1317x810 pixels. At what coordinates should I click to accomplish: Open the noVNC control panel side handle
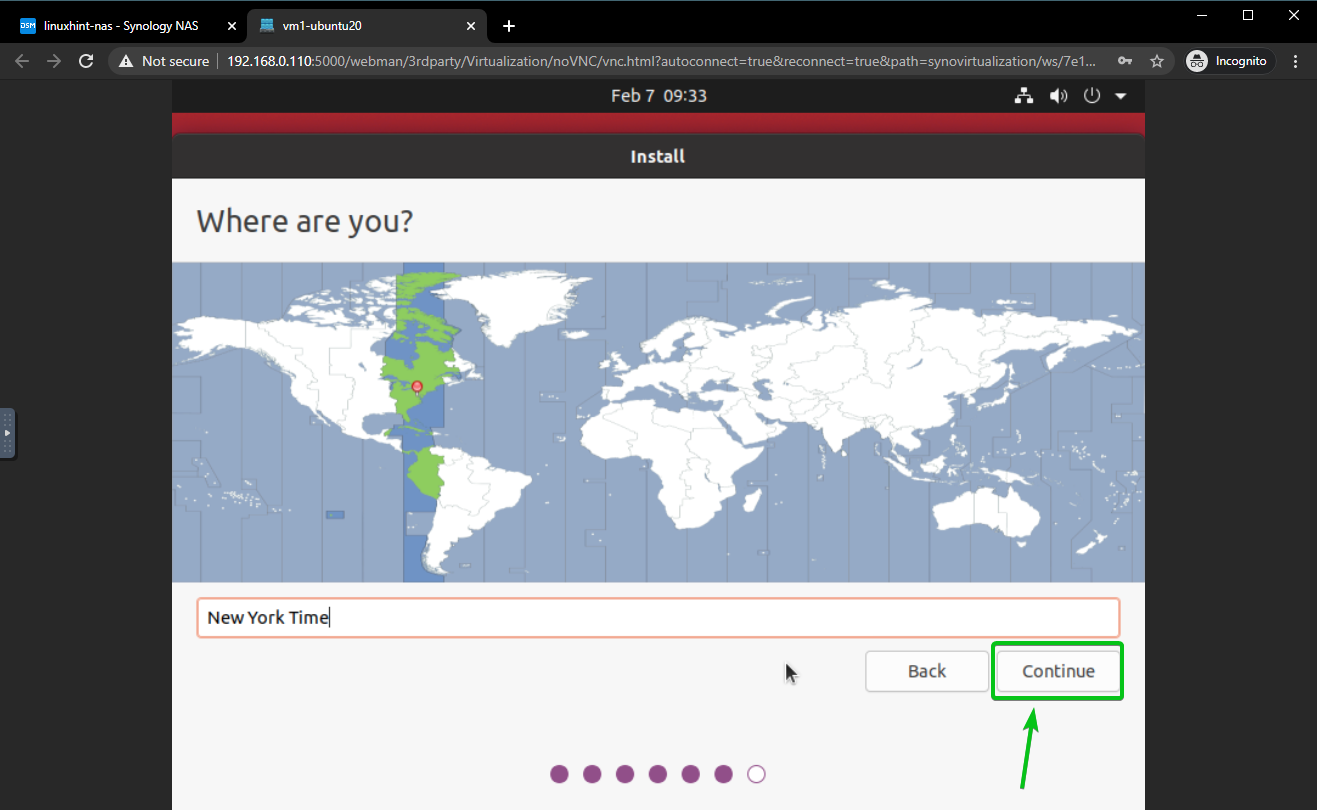coord(7,433)
